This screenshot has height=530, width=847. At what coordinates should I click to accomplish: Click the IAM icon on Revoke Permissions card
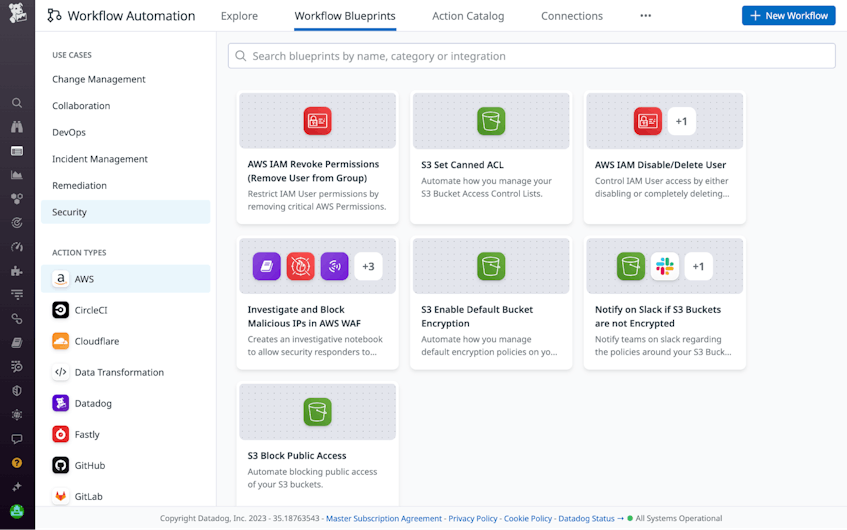tap(318, 121)
